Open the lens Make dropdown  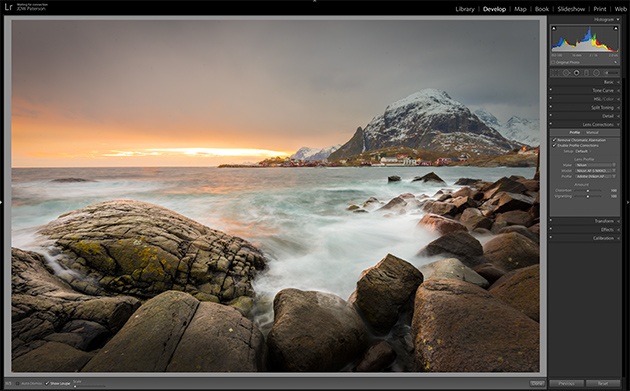(595, 165)
